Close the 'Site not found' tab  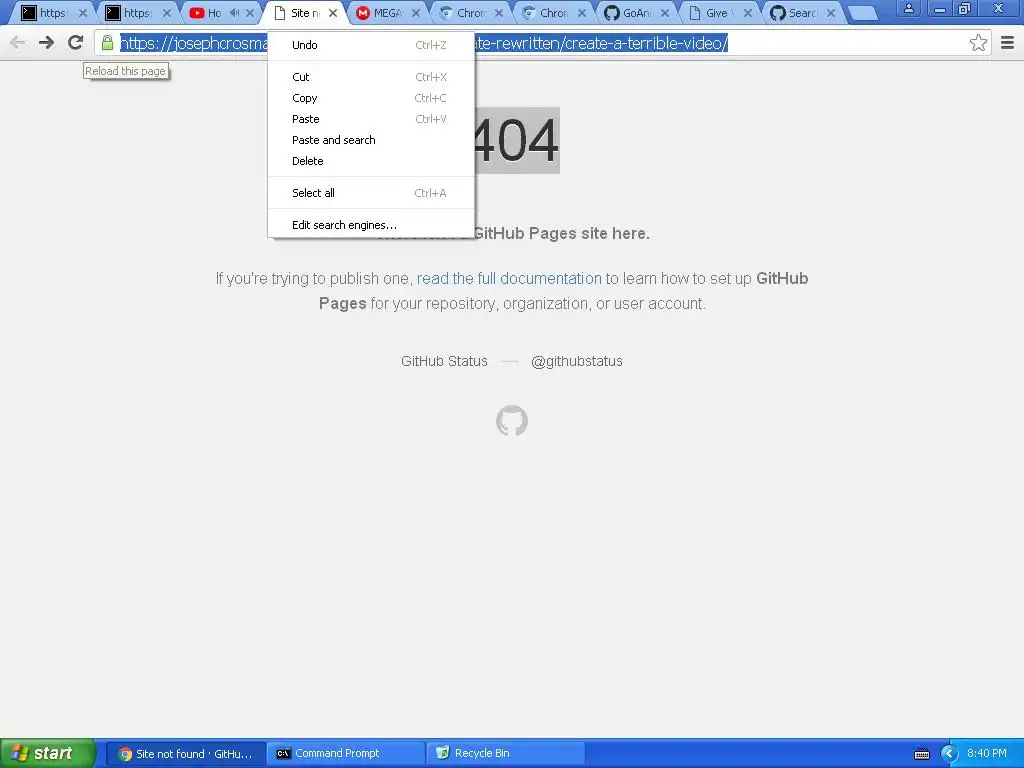tap(332, 13)
